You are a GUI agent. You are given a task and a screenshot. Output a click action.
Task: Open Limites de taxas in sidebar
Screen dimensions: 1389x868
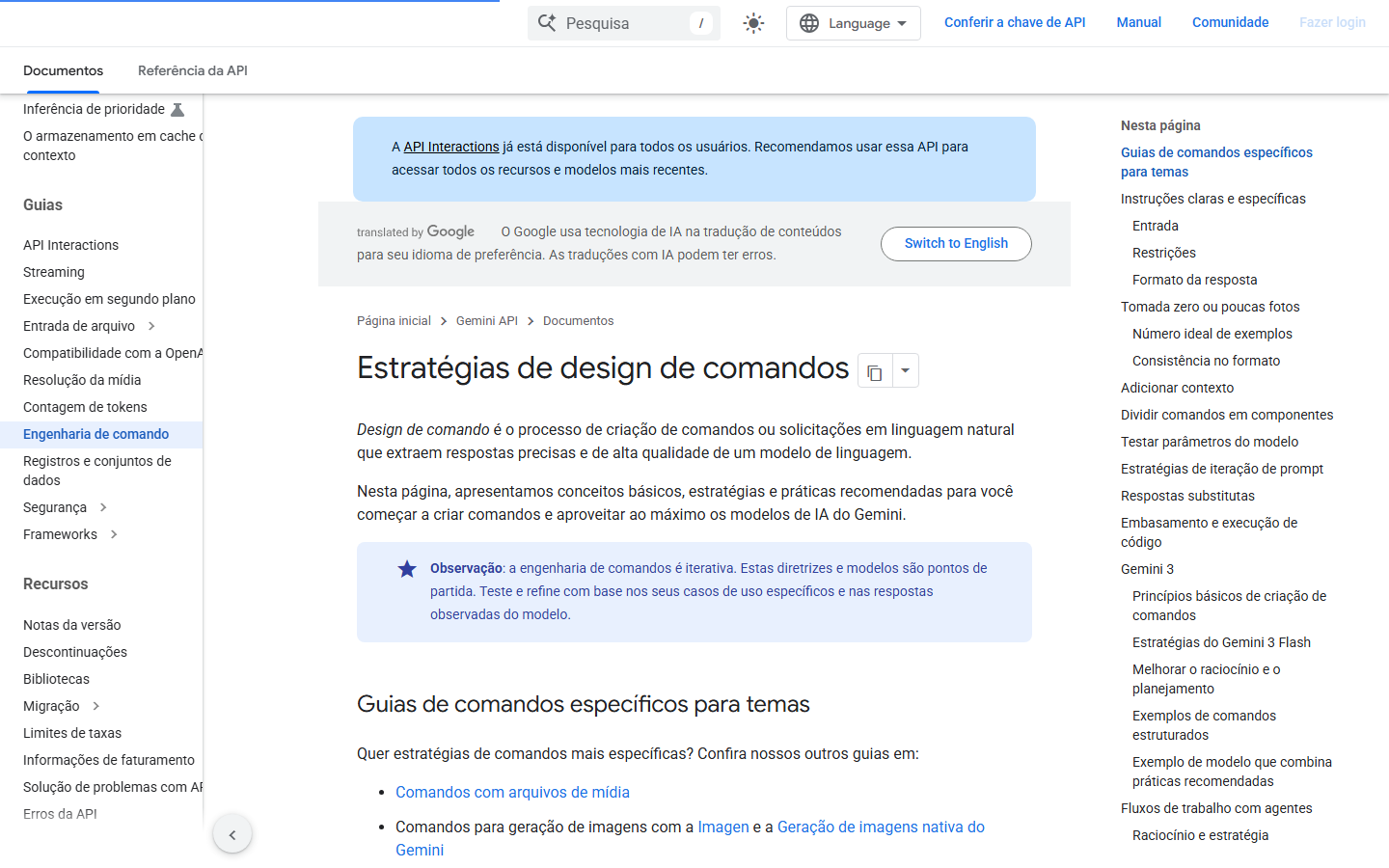72,733
